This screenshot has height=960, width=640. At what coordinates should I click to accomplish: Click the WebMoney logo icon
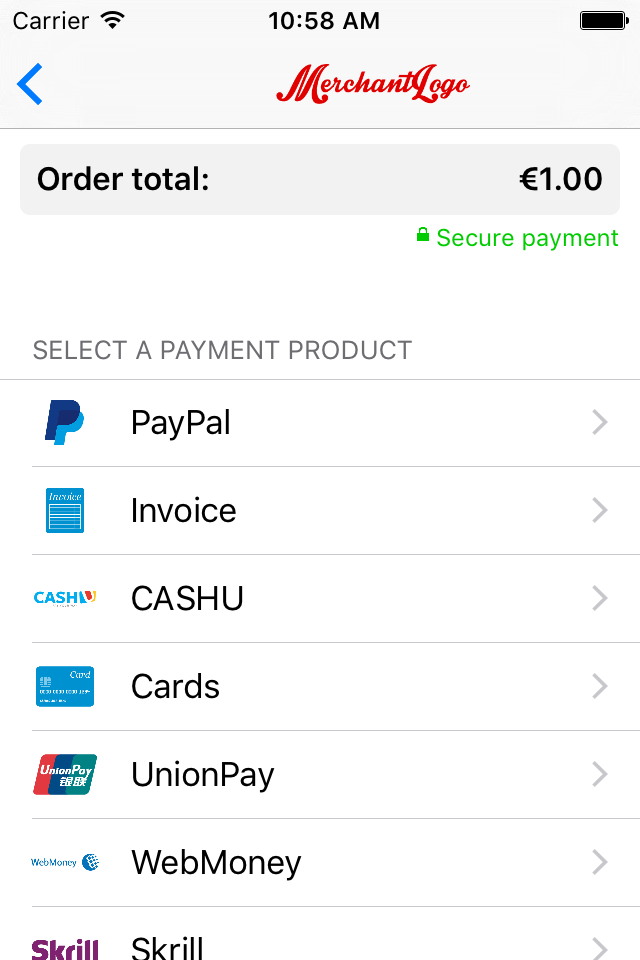[64, 862]
